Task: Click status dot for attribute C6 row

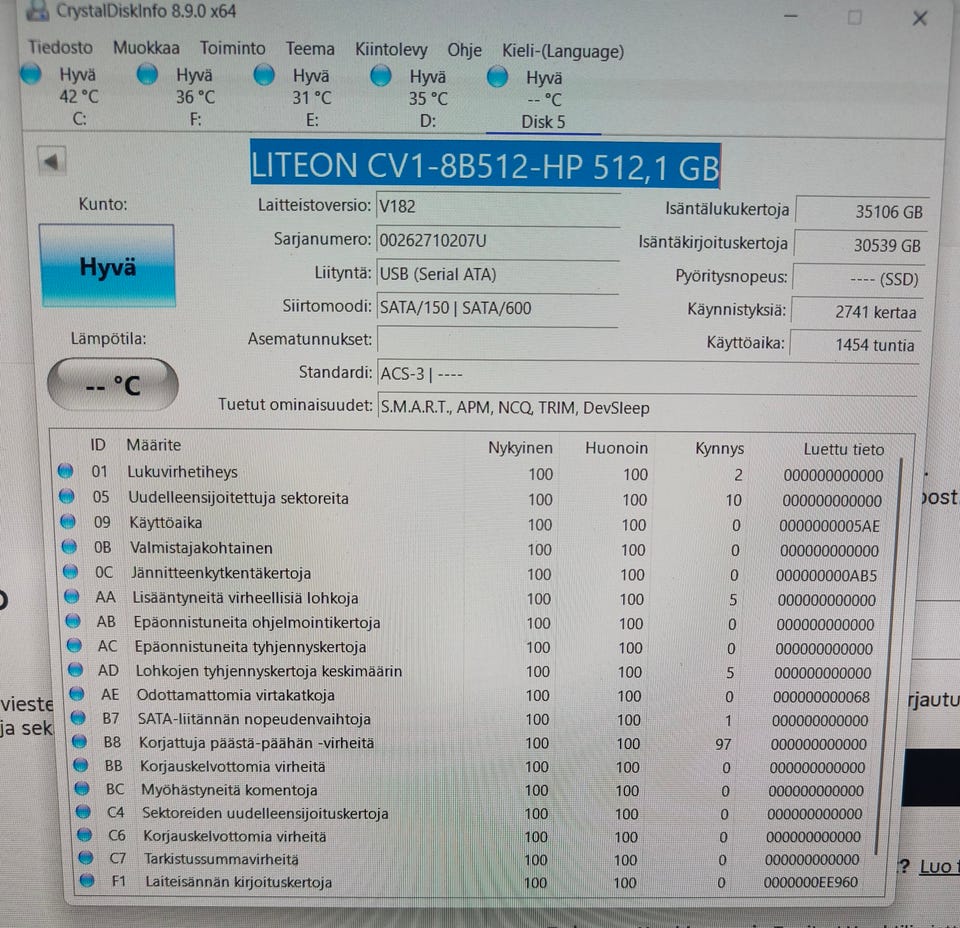Action: pyautogui.click(x=84, y=834)
